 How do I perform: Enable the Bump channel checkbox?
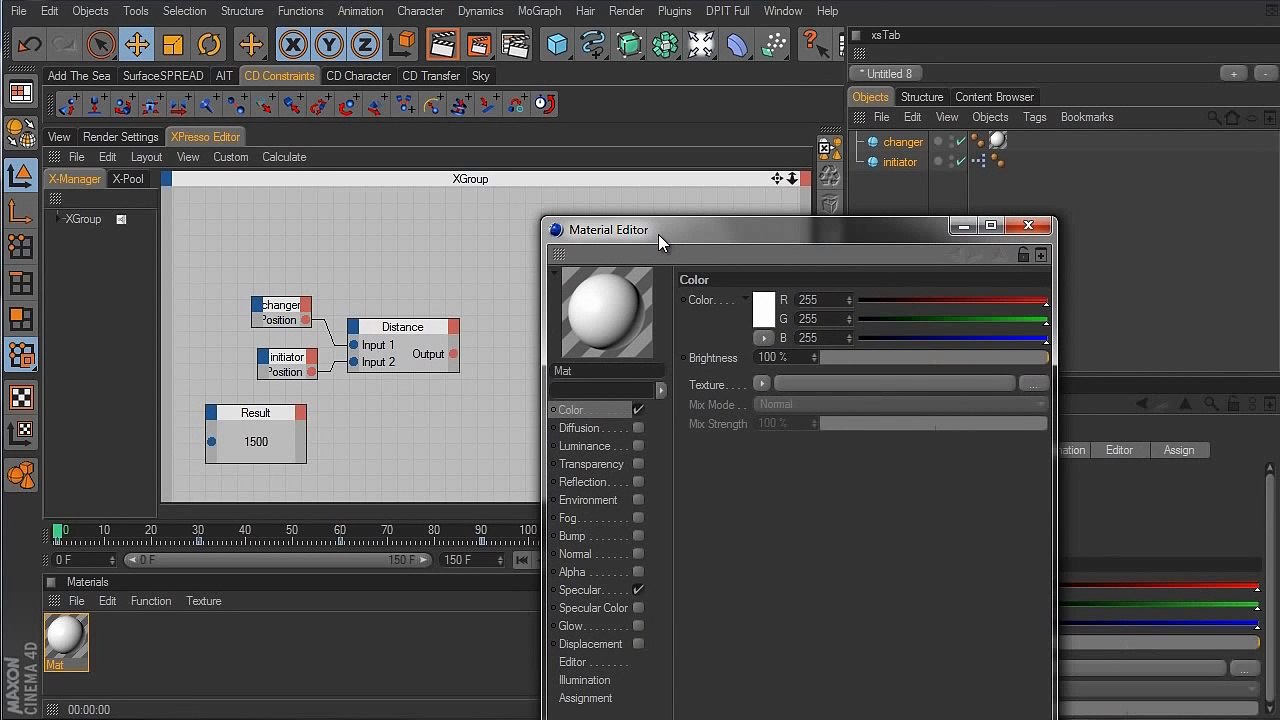click(x=638, y=536)
